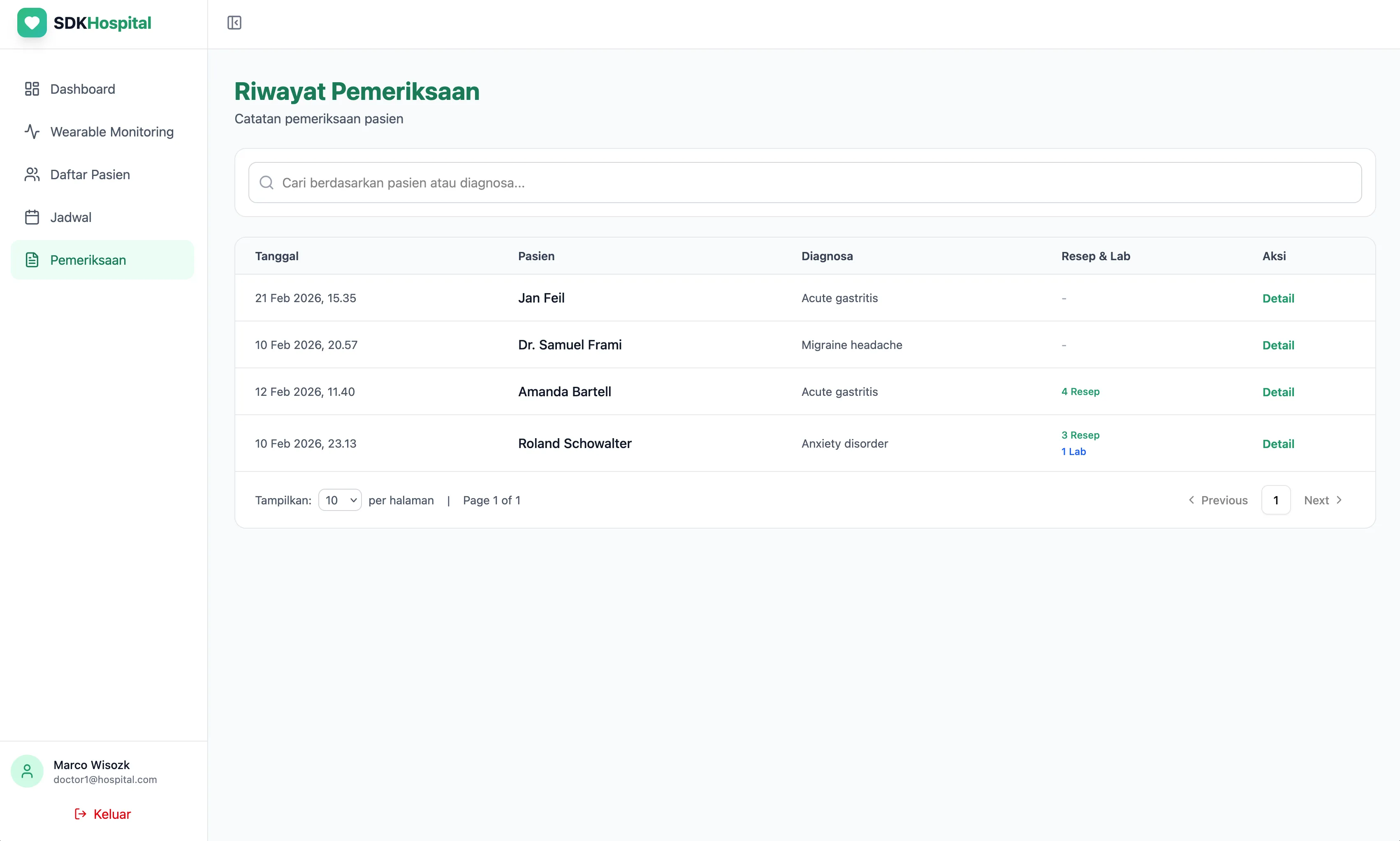
Task: Click the search magnifier icon
Action: tap(267, 183)
